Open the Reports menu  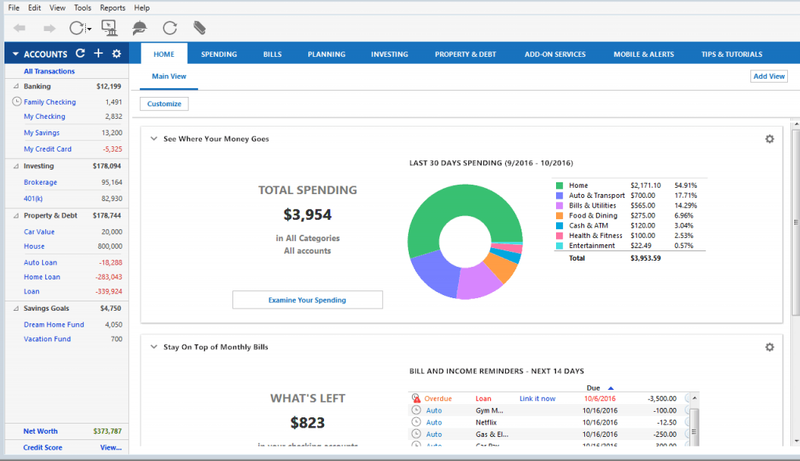pyautogui.click(x=112, y=8)
